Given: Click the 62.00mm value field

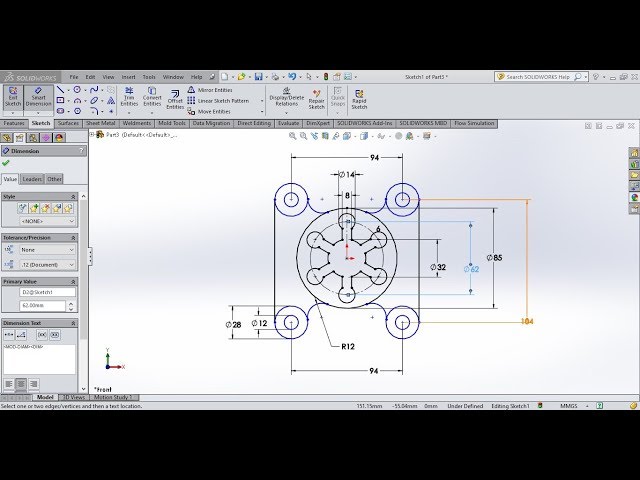Looking at the screenshot, I should [x=42, y=306].
